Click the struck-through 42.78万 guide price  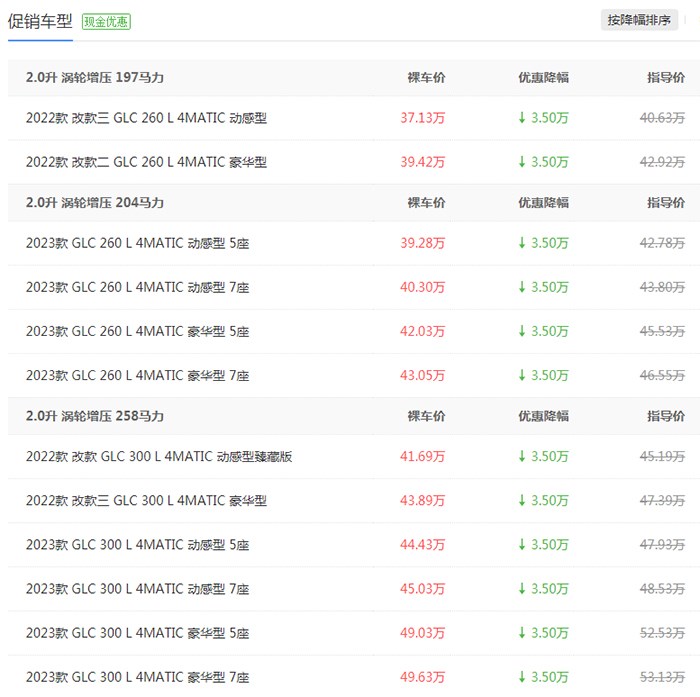(662, 243)
